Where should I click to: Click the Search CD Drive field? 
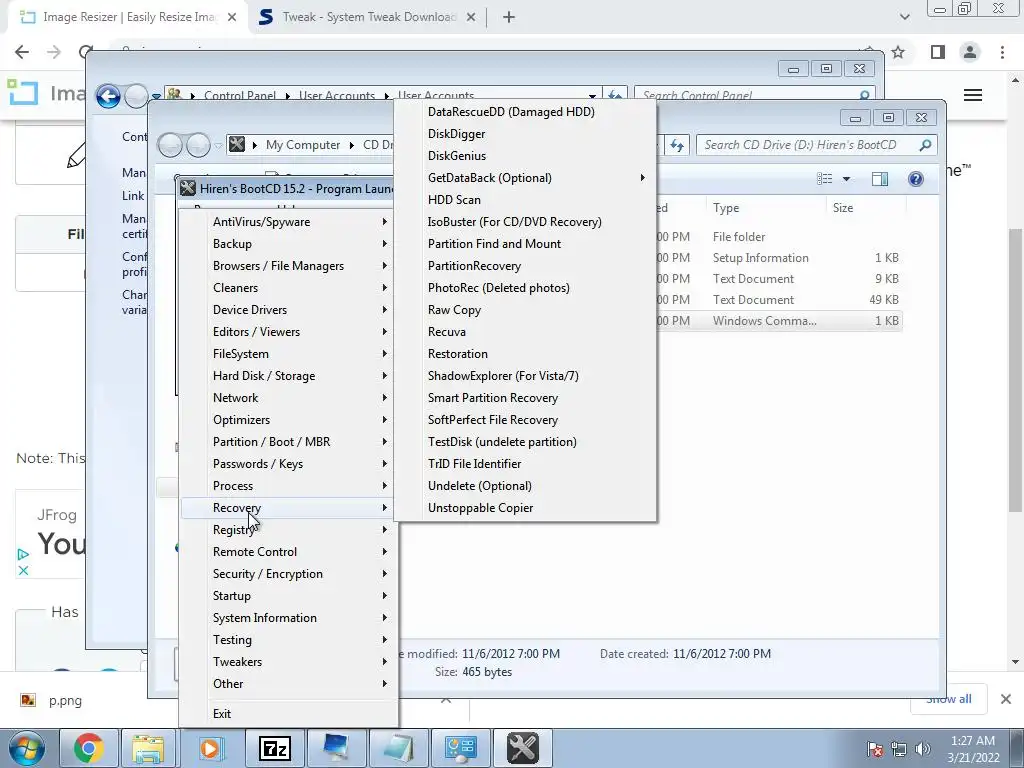pos(816,145)
